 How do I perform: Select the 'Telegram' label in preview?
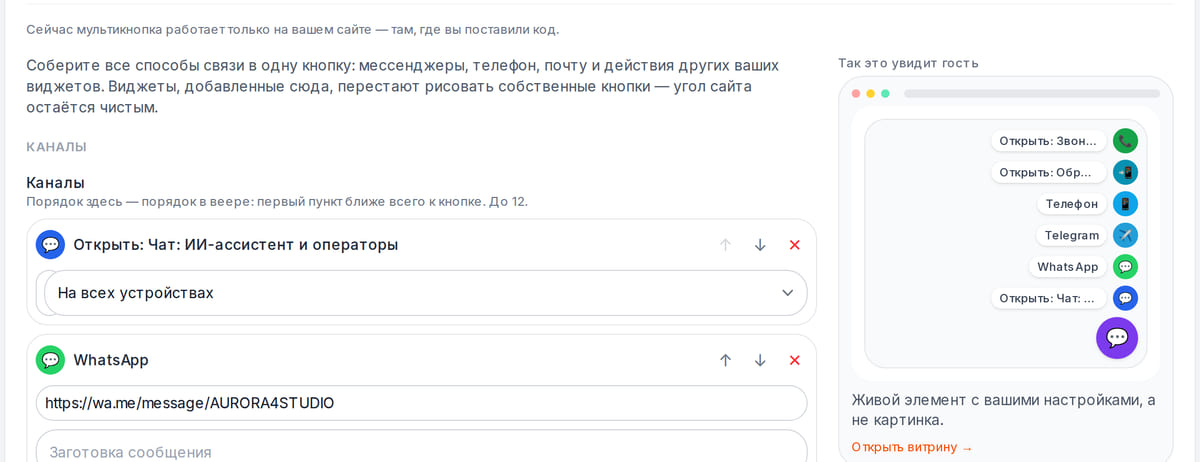coord(1072,236)
